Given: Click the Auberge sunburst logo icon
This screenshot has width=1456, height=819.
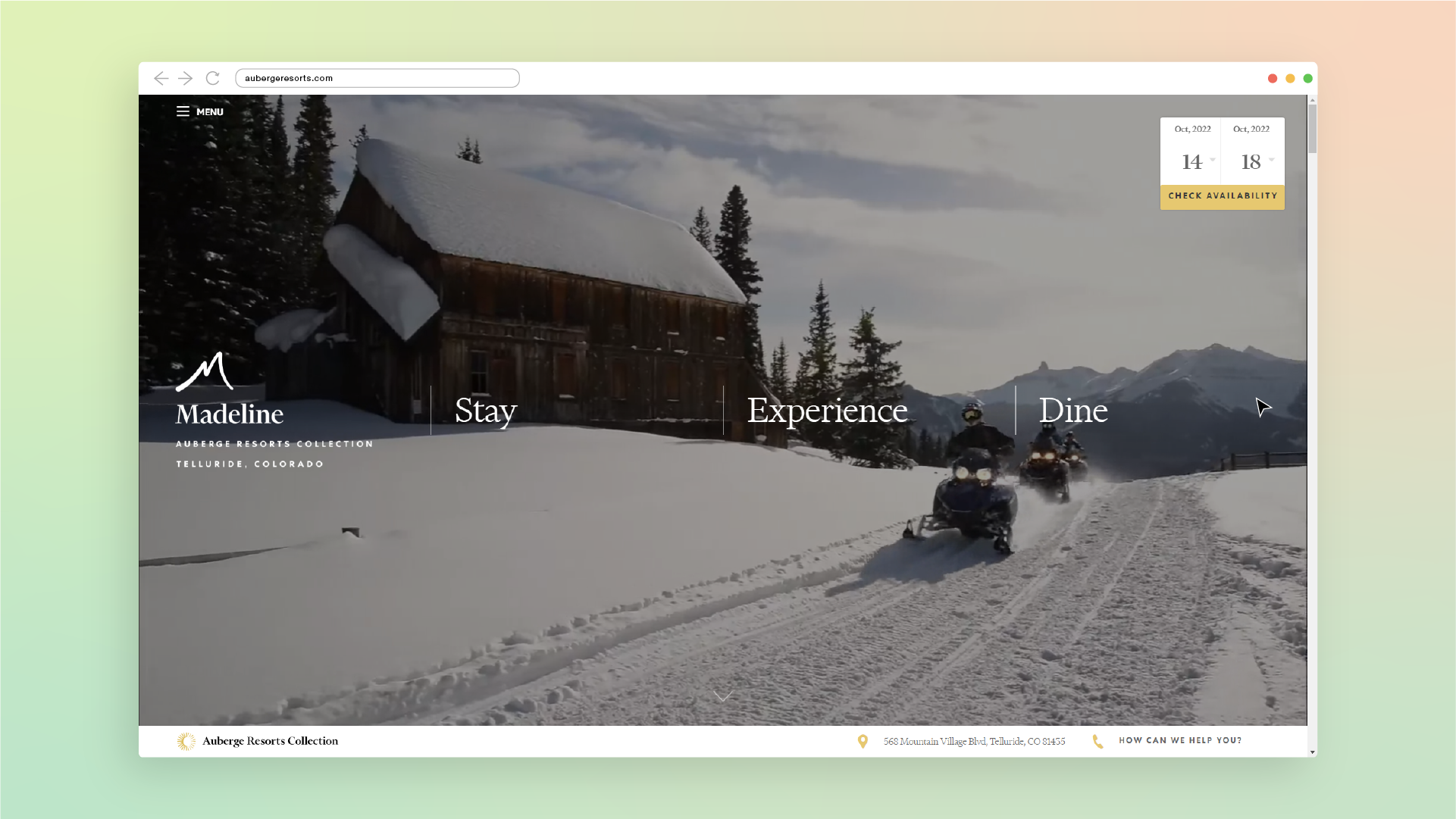Looking at the screenshot, I should (186, 741).
